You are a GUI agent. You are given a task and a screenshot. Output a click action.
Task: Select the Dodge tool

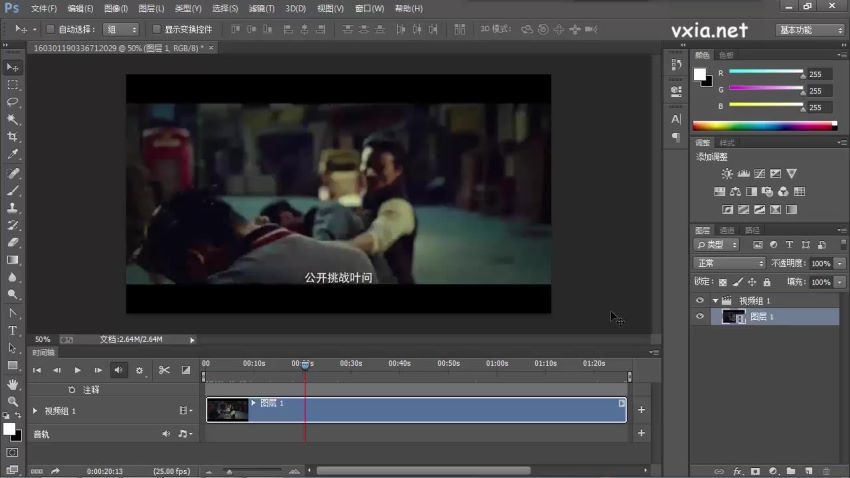pos(12,294)
